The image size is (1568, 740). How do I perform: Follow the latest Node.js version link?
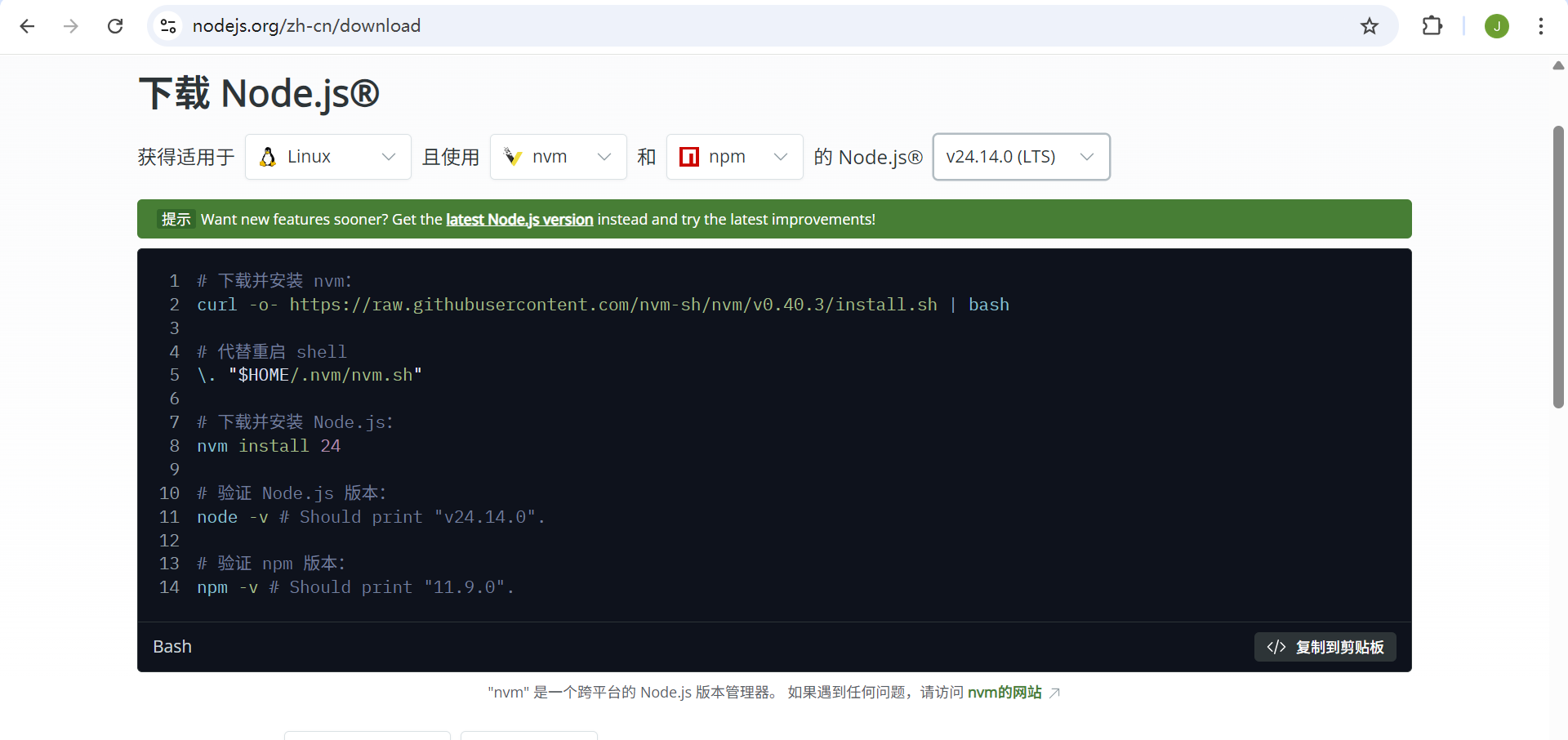click(x=519, y=220)
